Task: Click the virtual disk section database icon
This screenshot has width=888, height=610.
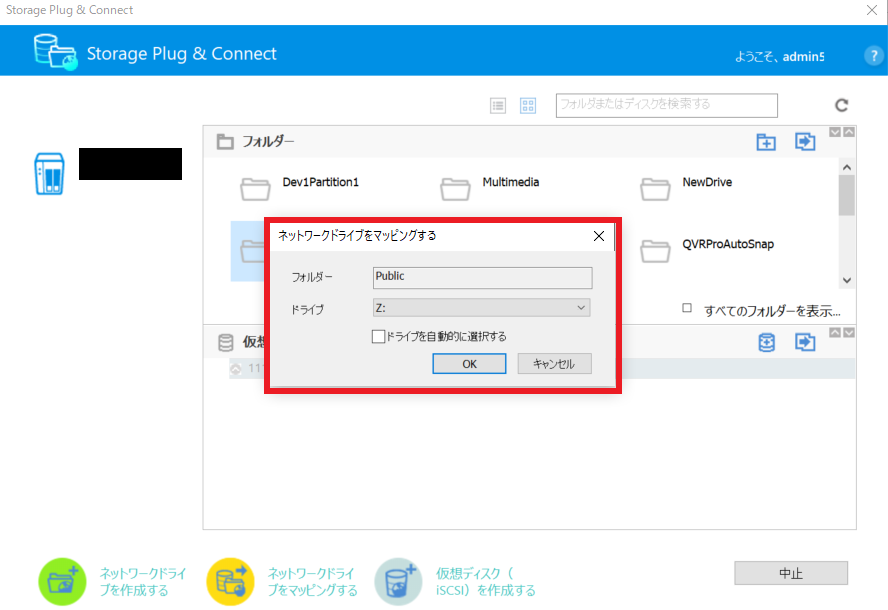Action: pyautogui.click(x=225, y=342)
